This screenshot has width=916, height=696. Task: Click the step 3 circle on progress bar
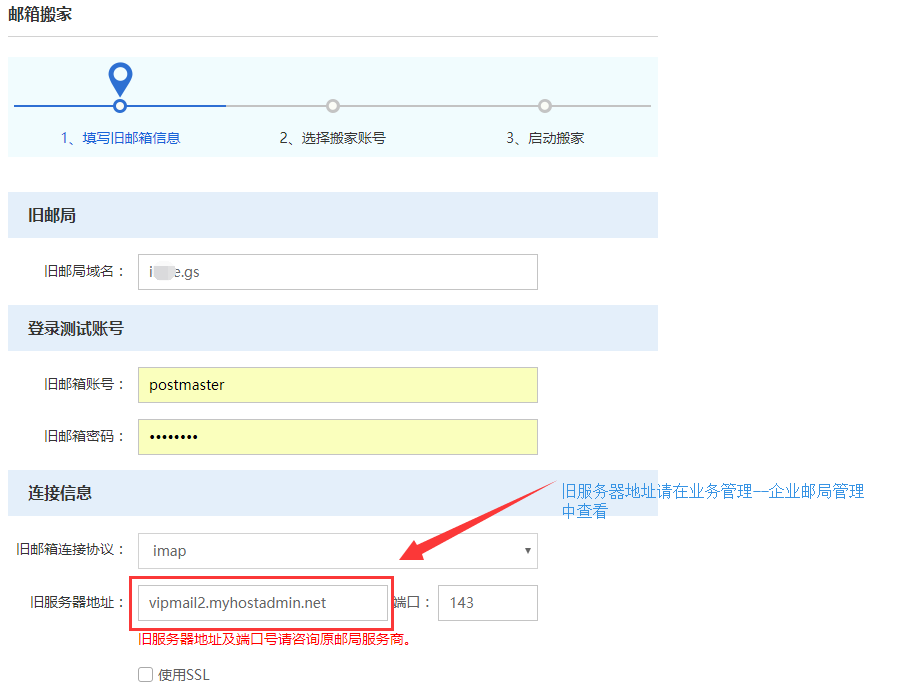coord(545,106)
